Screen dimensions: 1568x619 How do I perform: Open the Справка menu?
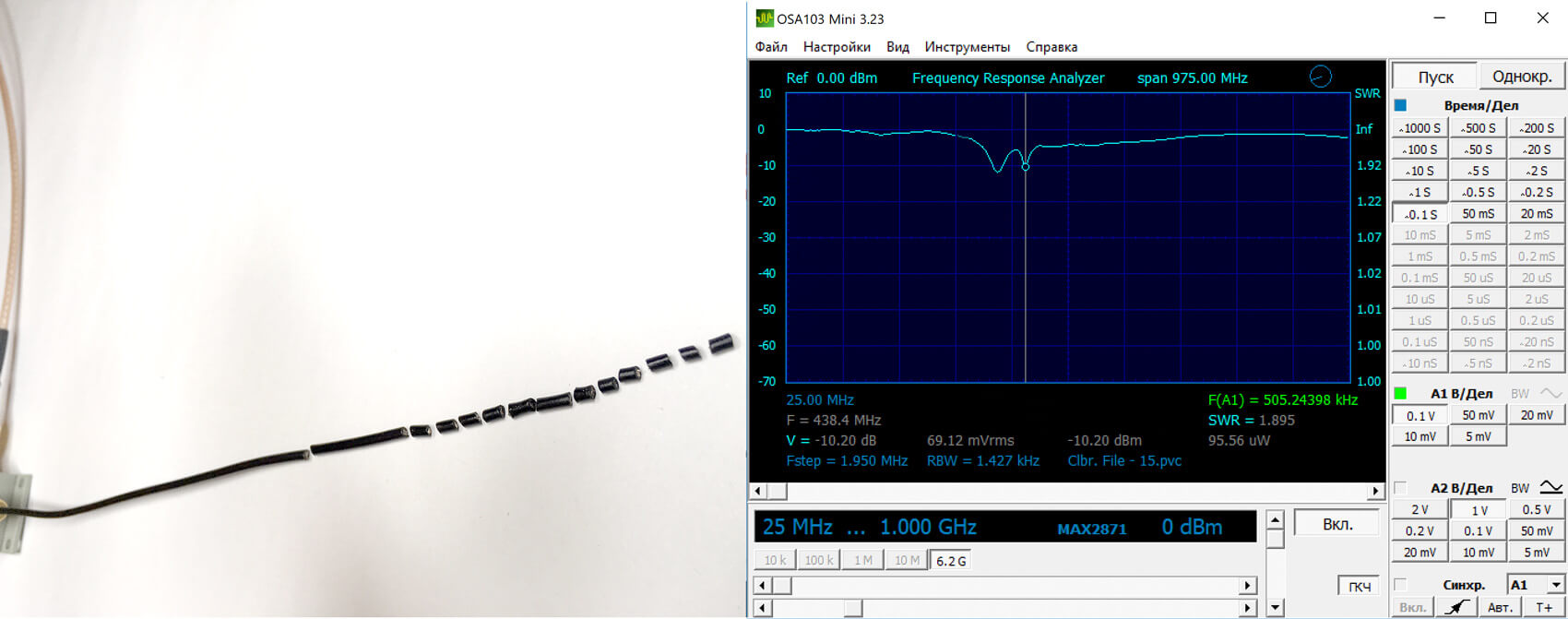click(1051, 47)
